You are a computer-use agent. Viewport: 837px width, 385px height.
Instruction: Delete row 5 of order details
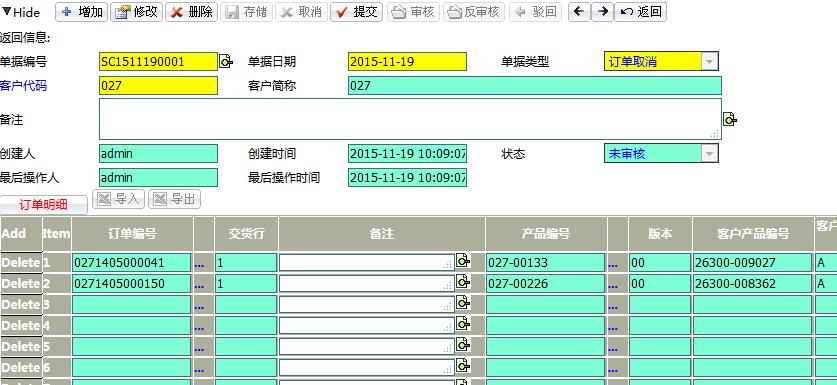coord(21,347)
